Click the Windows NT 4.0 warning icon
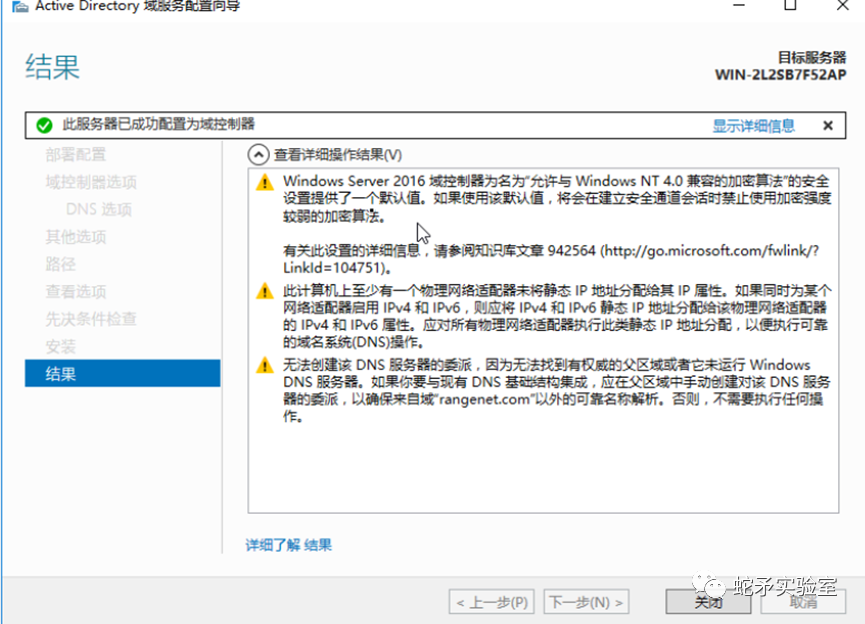 [265, 182]
